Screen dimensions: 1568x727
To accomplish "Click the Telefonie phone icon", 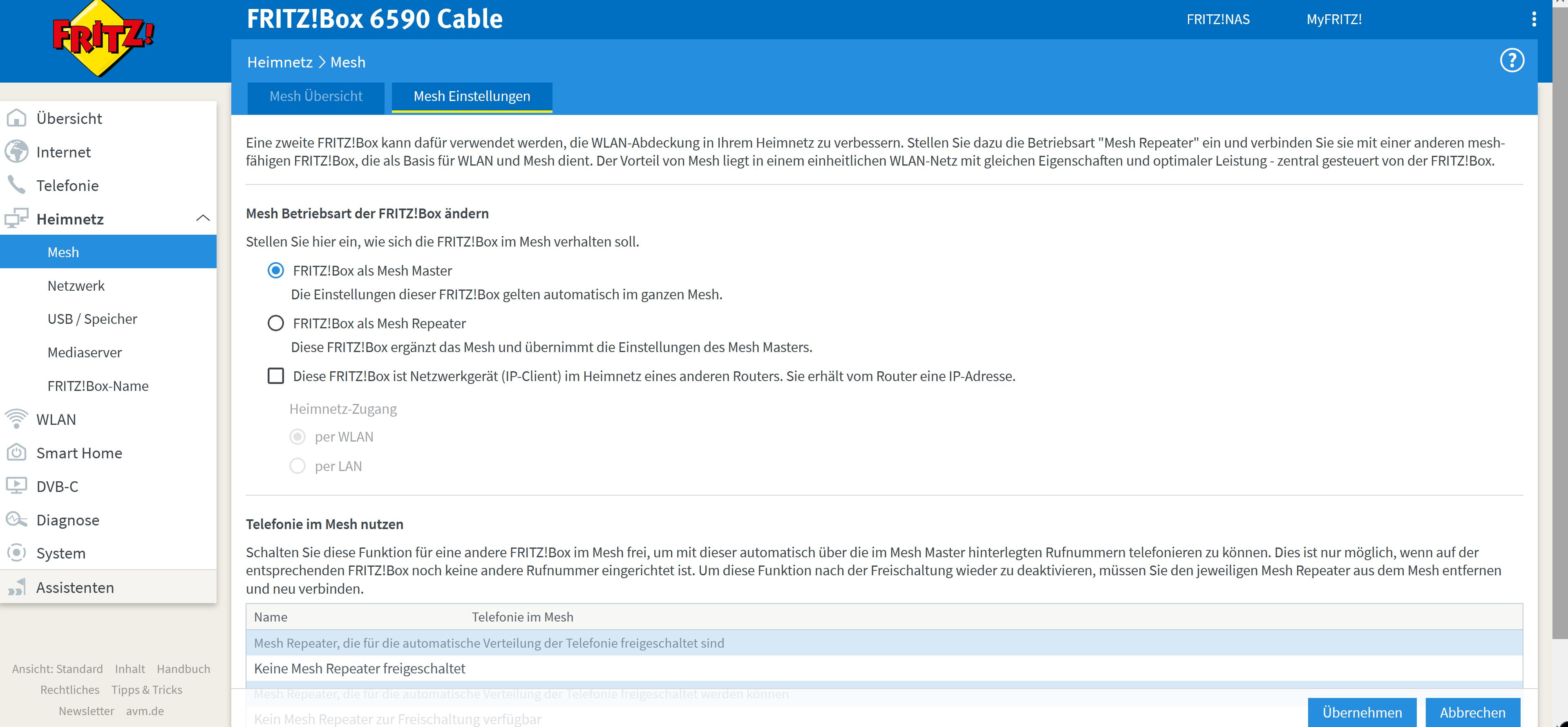I will tap(16, 185).
